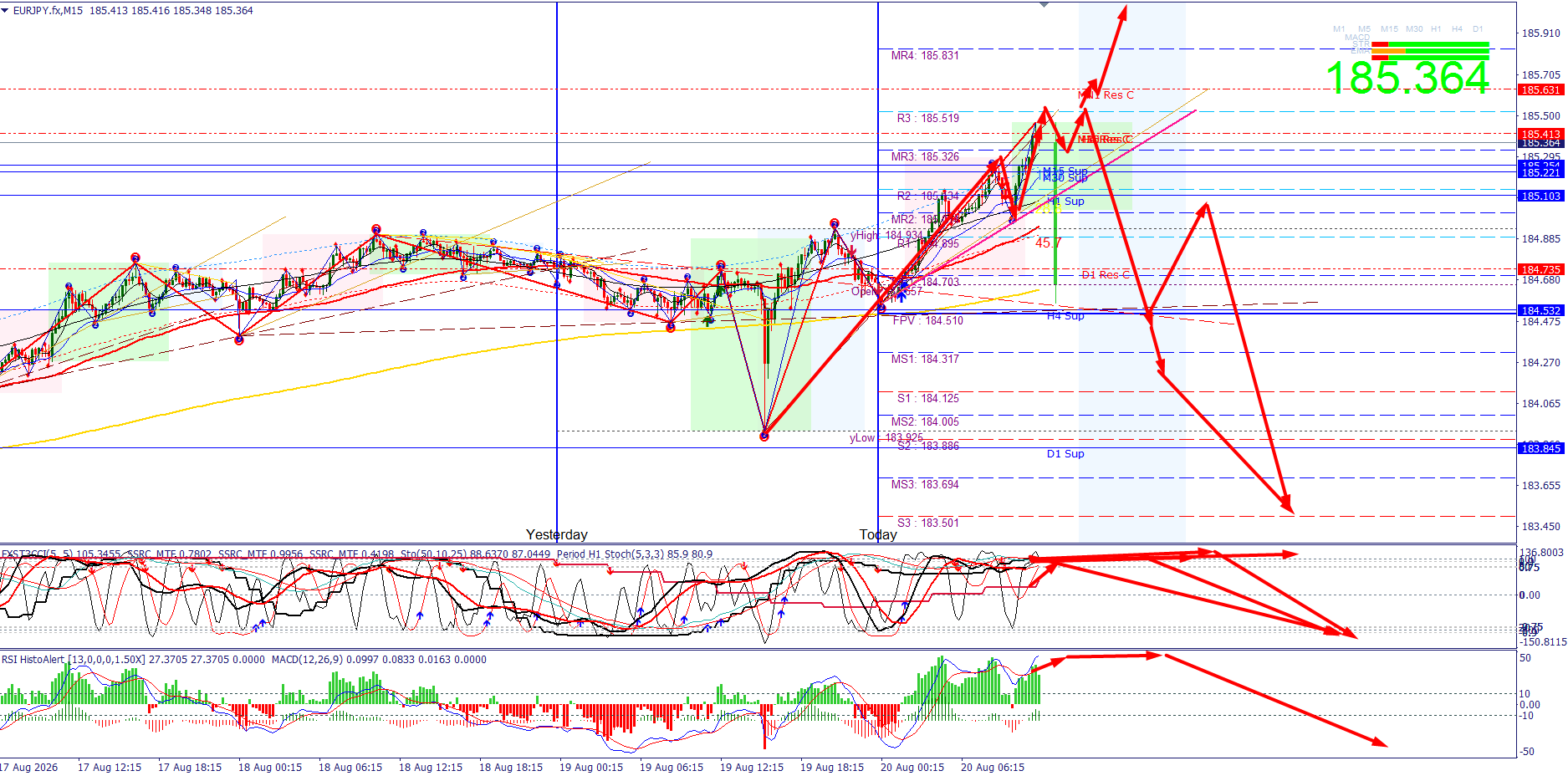Click the FPV : 184.510 pivot label
Image resolution: width=1568 pixels, height=776 pixels.
928,321
